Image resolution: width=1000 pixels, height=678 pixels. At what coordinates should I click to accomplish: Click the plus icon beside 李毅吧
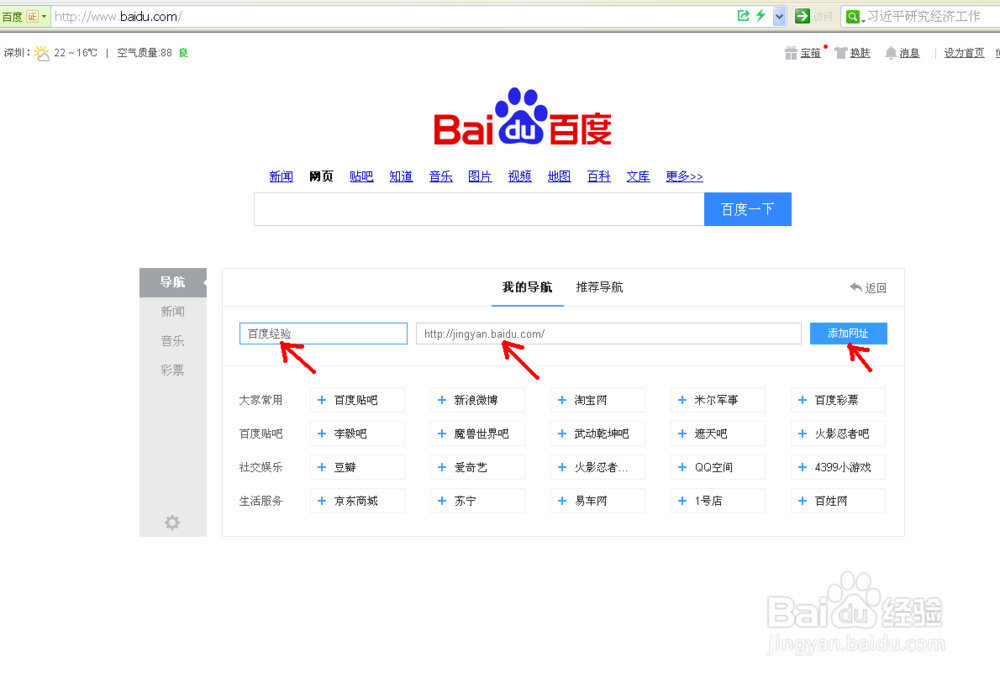tap(322, 434)
